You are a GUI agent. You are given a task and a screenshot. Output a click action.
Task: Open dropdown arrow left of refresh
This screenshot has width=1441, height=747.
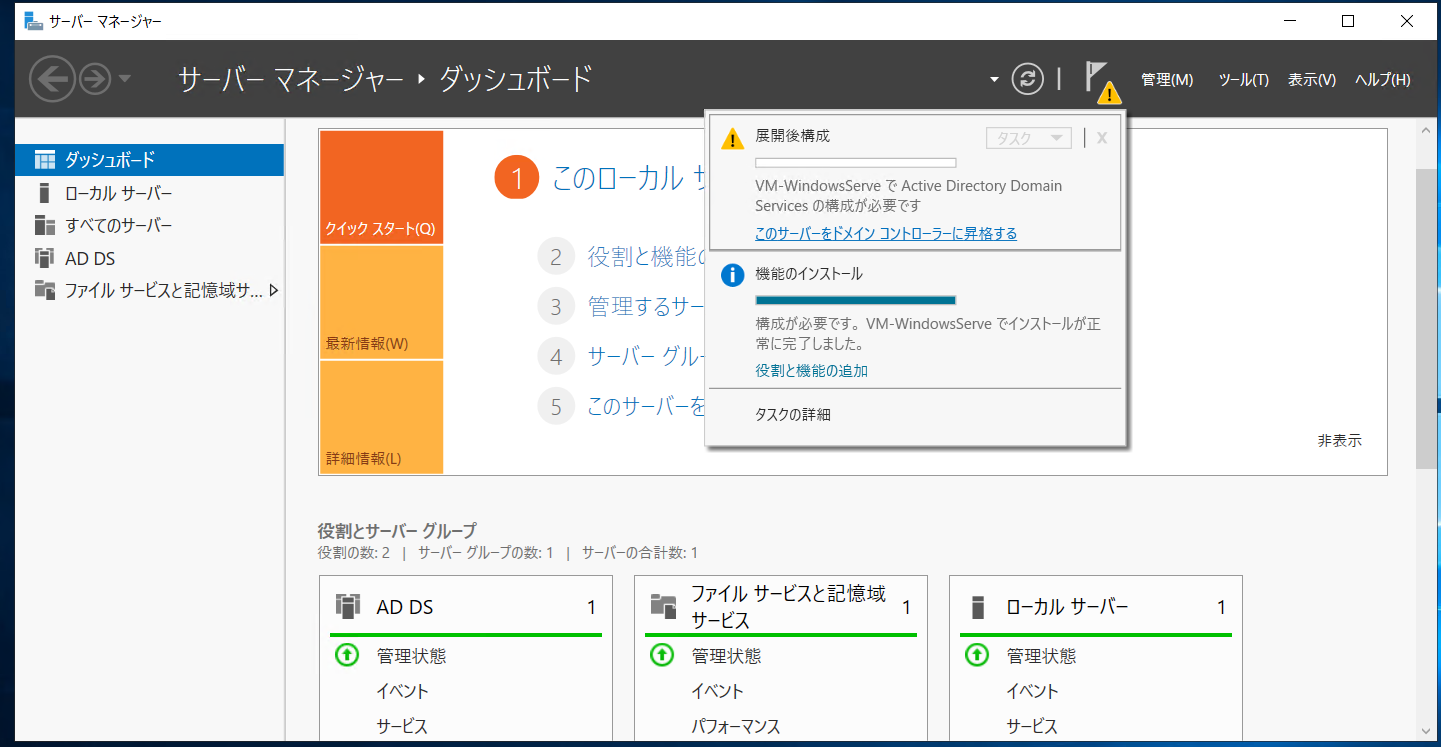click(994, 79)
